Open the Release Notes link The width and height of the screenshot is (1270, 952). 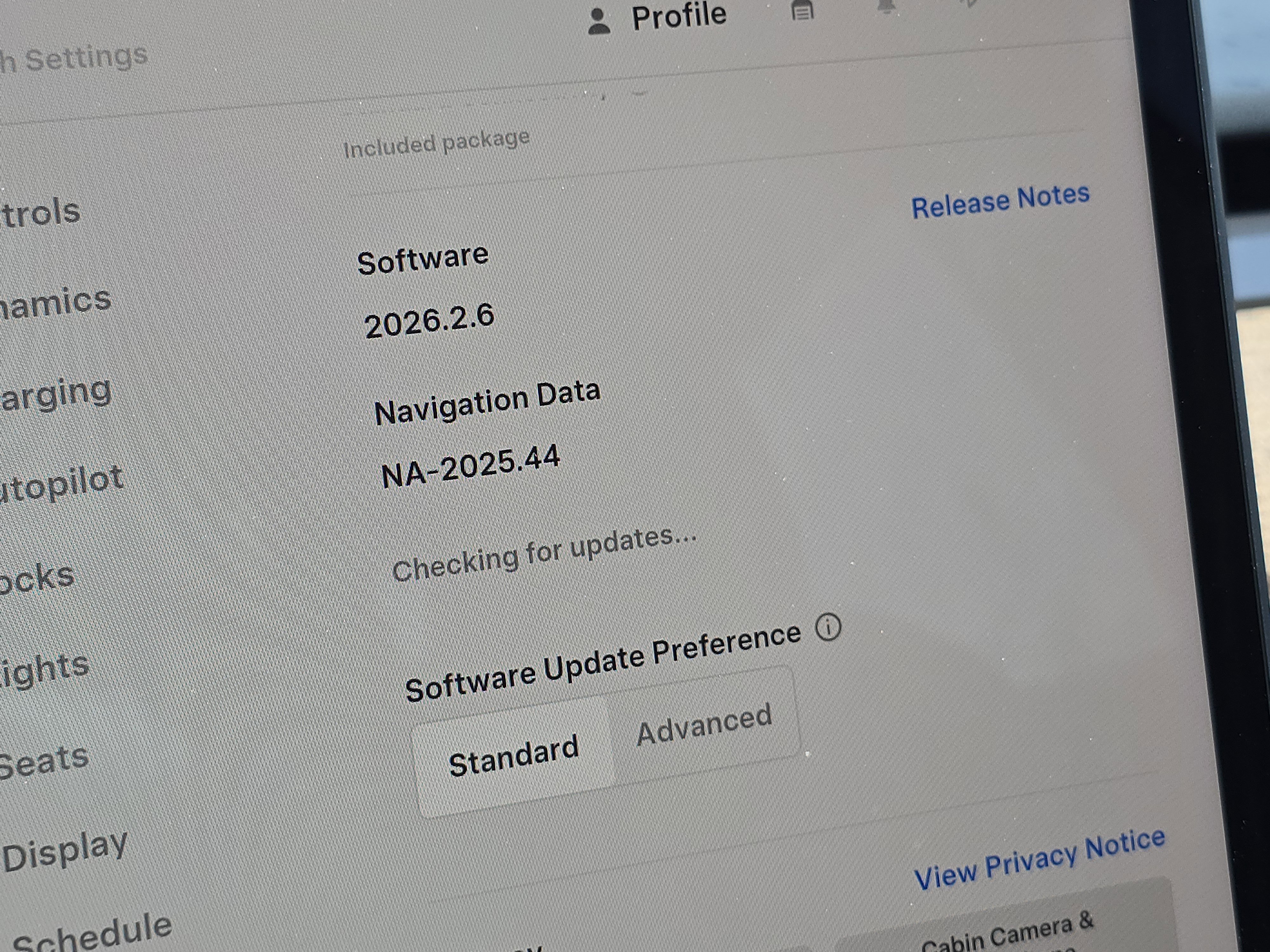point(1000,202)
